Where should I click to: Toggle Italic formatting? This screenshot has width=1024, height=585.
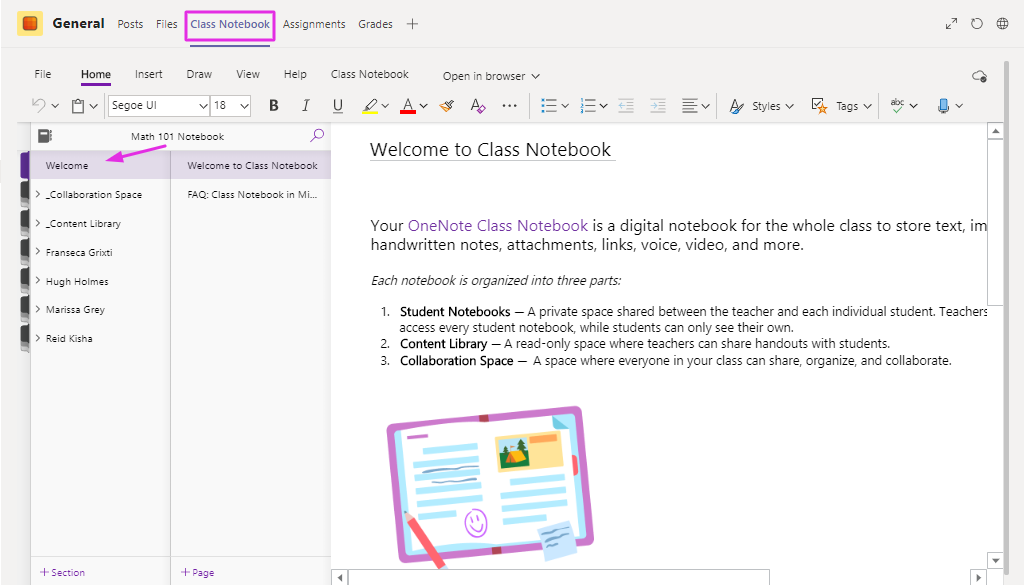(x=305, y=105)
